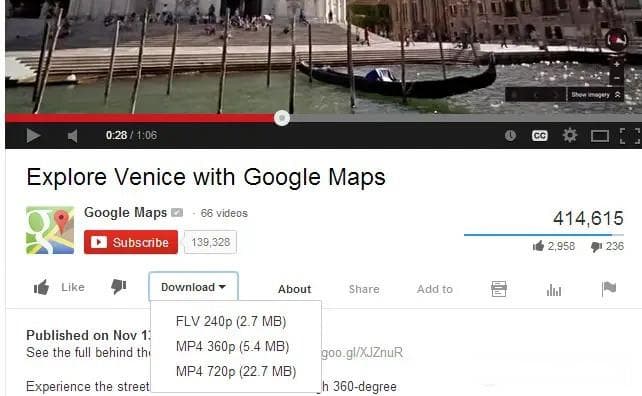Click the red Subscribe button
This screenshot has width=642, height=396.
click(131, 242)
